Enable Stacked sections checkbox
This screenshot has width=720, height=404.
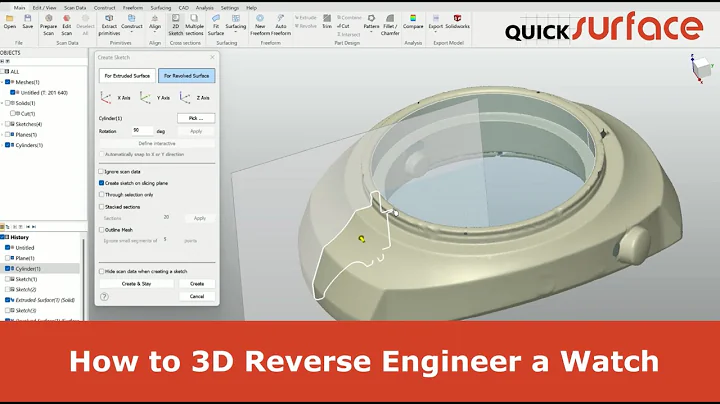(101, 207)
